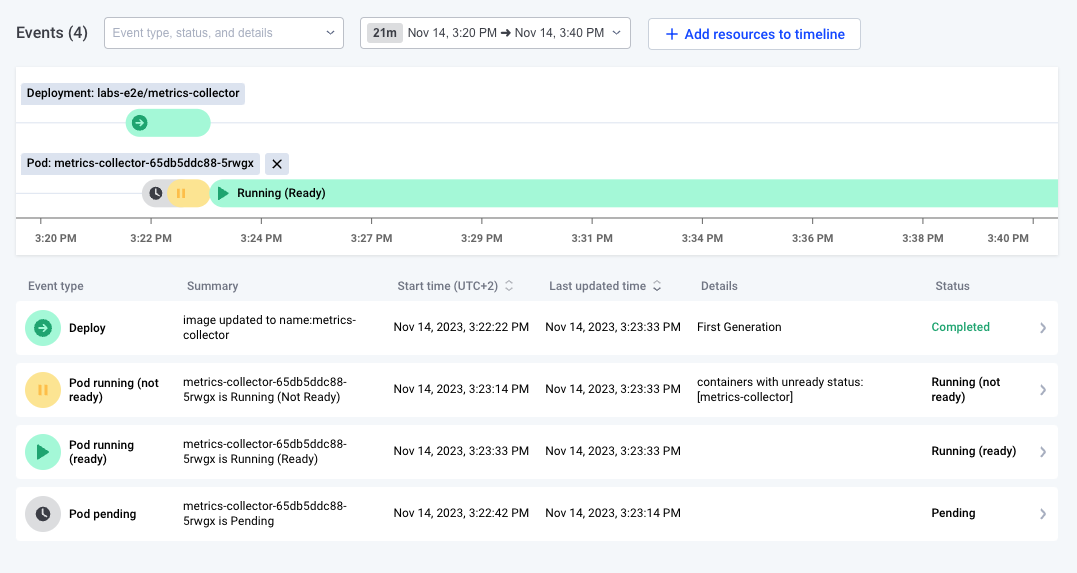Screen dimensions: 1077x573
Task: Click the Pending status cell
Action: (x=953, y=513)
